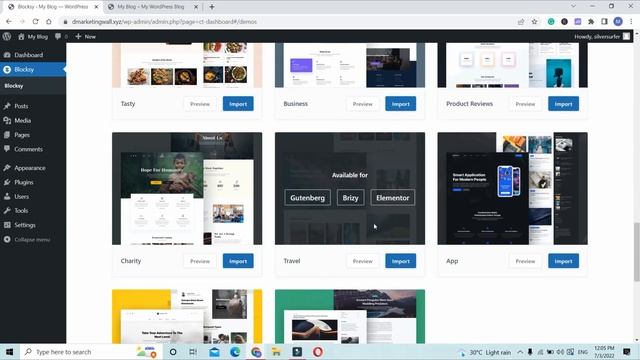This screenshot has height=360, width=640.
Task: Open a new browser tab
Action: pyautogui.click(x=211, y=7)
